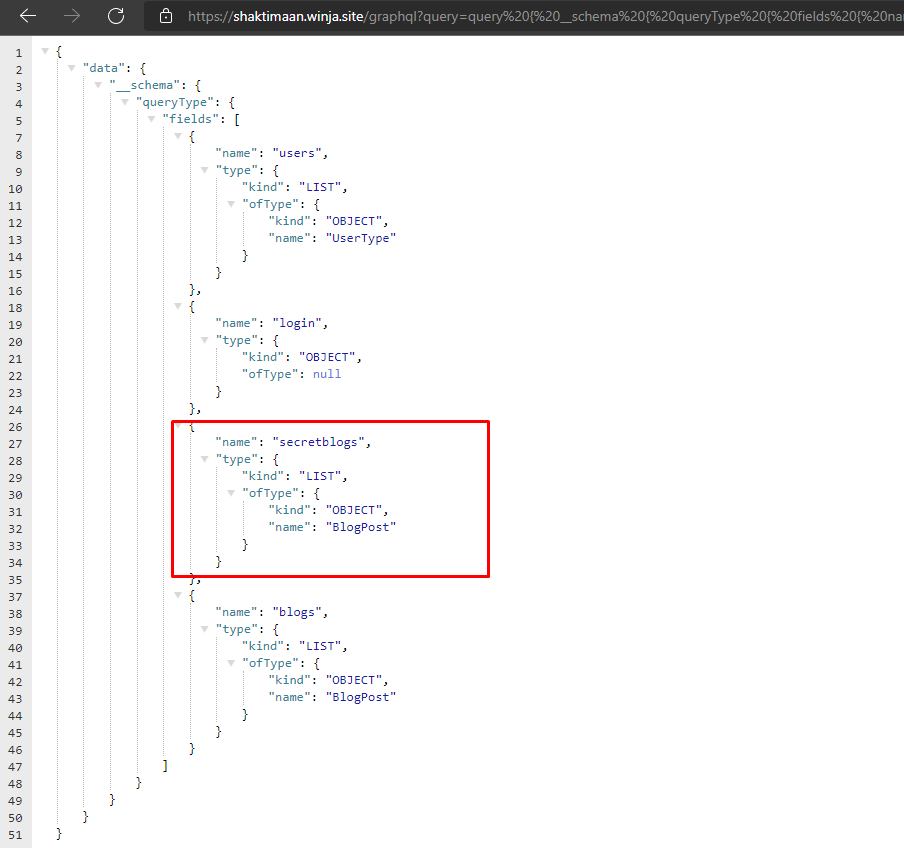Viewport: 904px width, 850px height.
Task: Click the "users" name value
Action: point(297,153)
